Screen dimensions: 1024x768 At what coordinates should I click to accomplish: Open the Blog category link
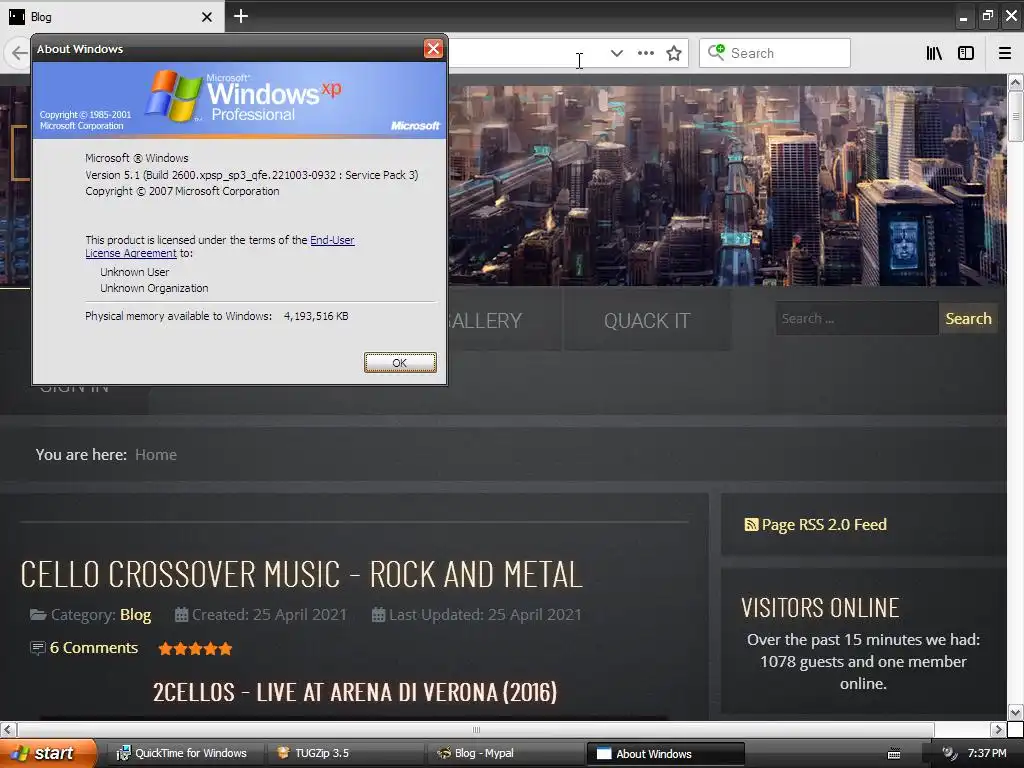(135, 615)
